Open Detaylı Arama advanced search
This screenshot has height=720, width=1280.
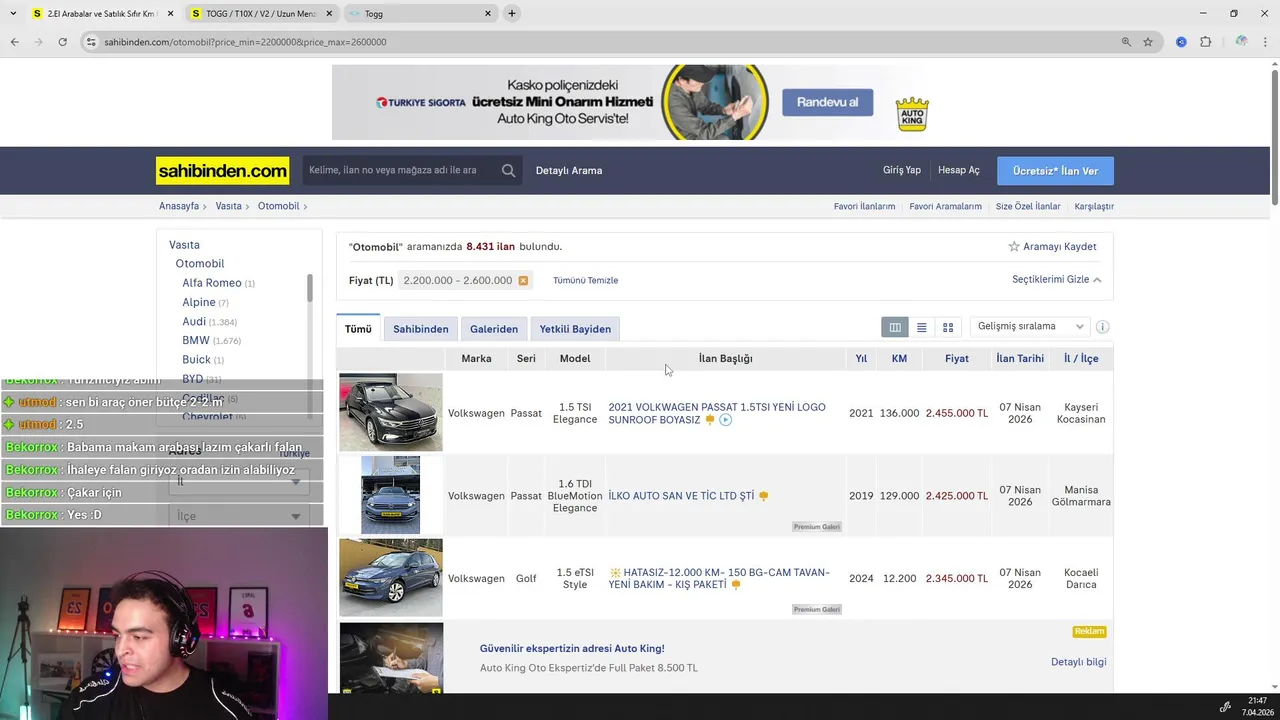click(x=569, y=170)
